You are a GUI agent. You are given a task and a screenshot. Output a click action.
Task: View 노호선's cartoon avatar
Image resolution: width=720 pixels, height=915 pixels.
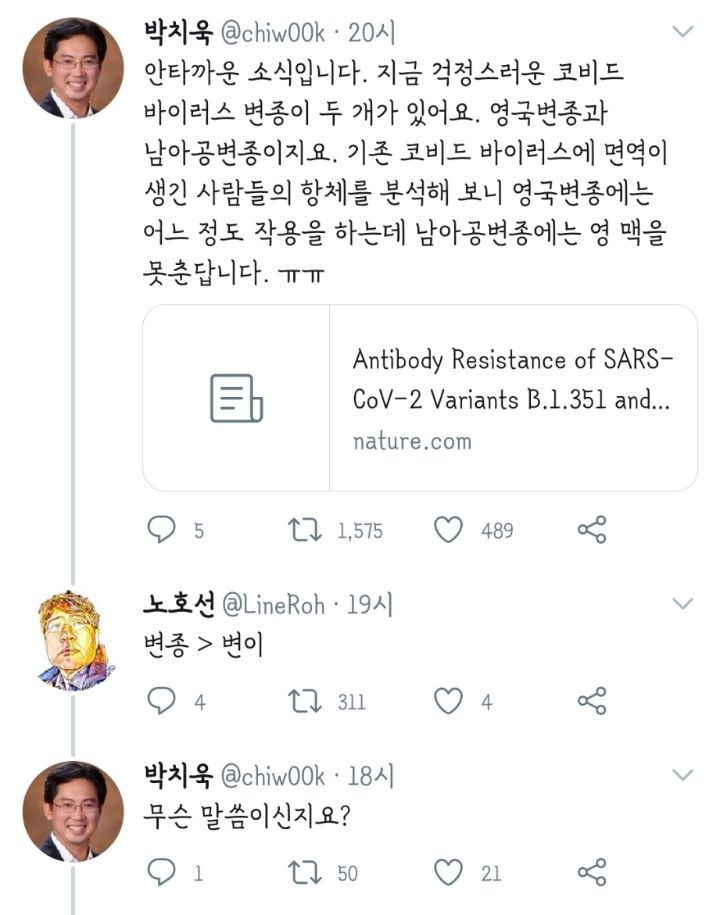tap(73, 640)
